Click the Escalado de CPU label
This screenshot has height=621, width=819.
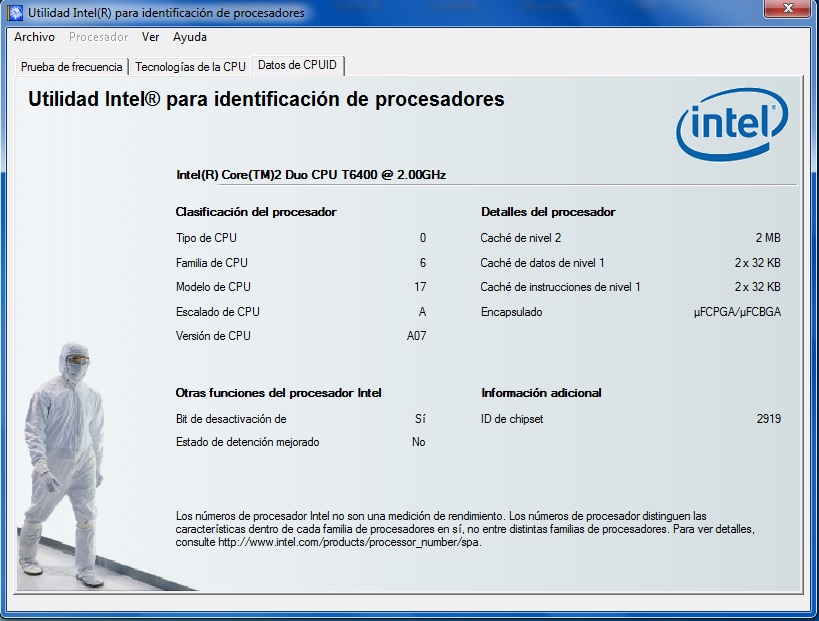218,312
